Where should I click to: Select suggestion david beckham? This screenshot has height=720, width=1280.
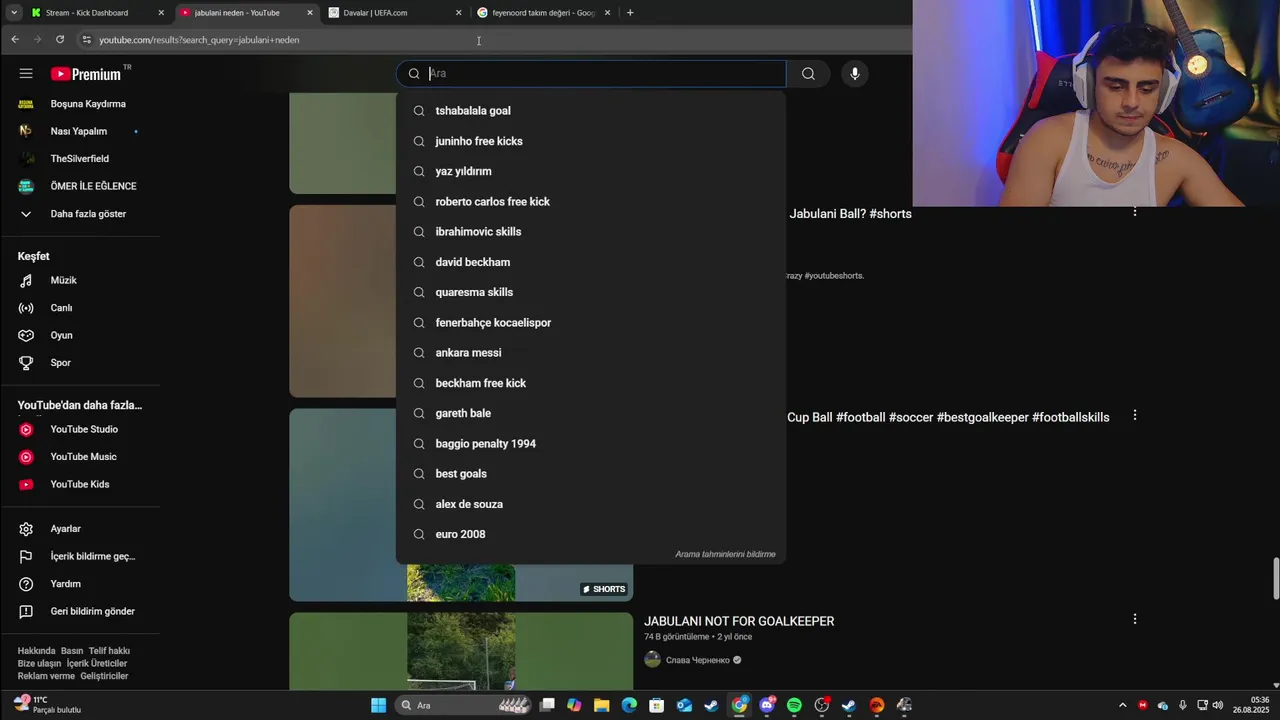[x=591, y=262]
